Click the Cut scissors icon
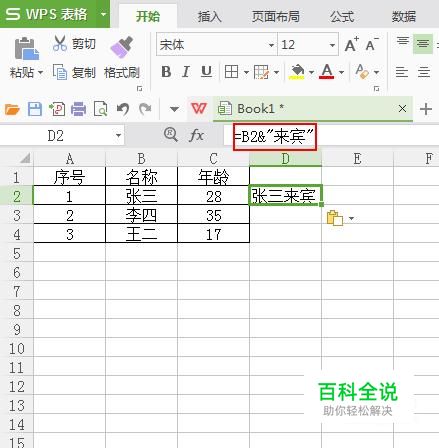Image resolution: width=439 pixels, height=448 pixels. [x=60, y=43]
